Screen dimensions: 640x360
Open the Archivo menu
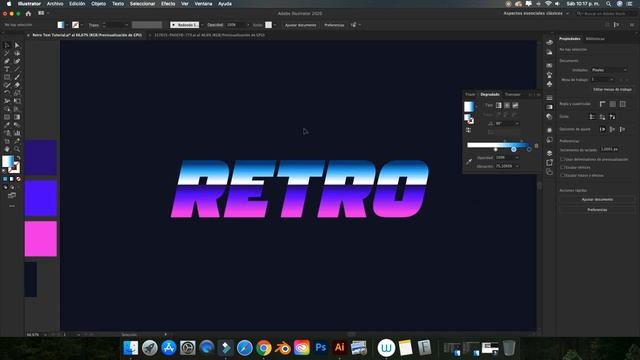pos(55,4)
